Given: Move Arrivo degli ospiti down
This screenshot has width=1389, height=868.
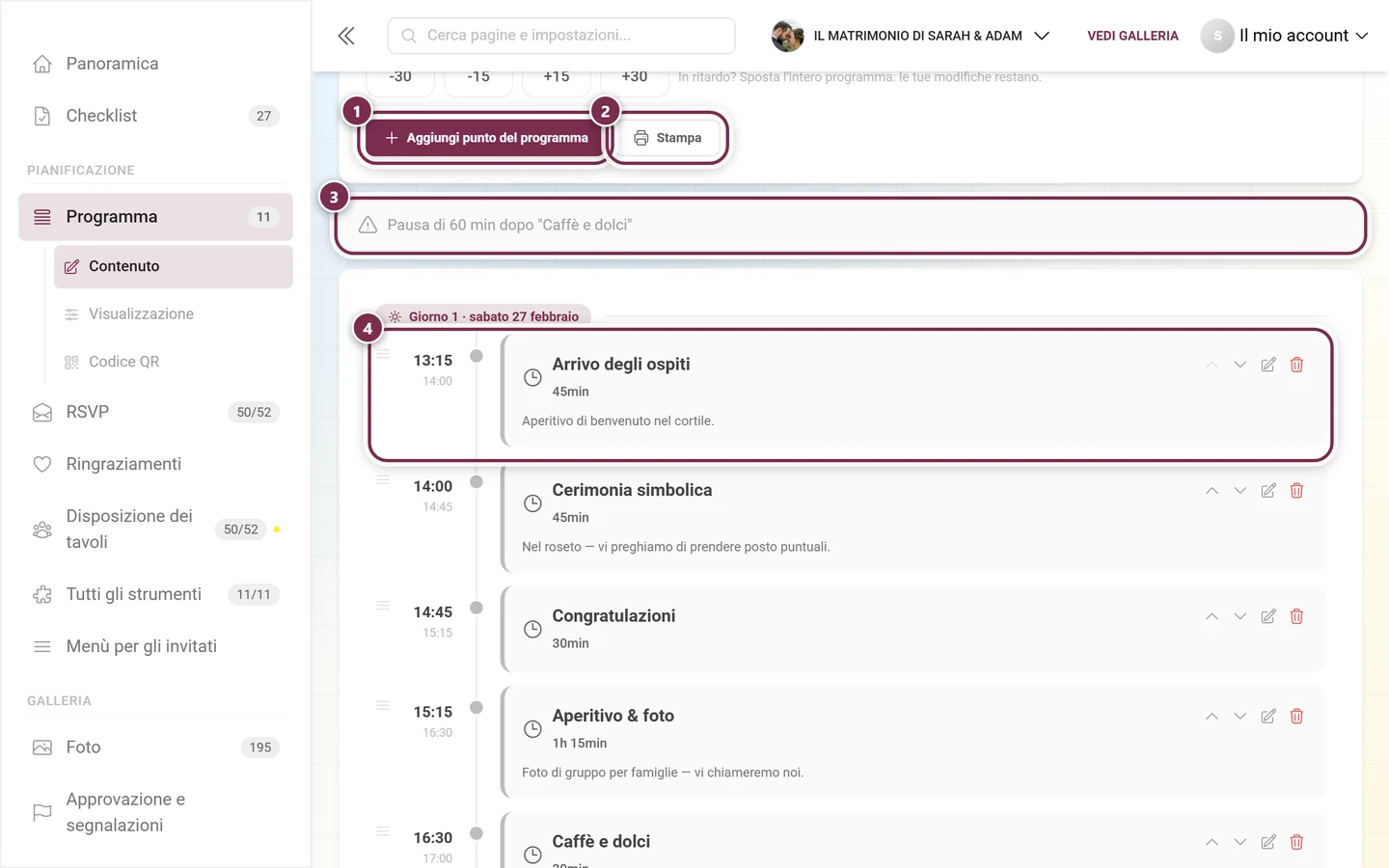Looking at the screenshot, I should coord(1240,365).
